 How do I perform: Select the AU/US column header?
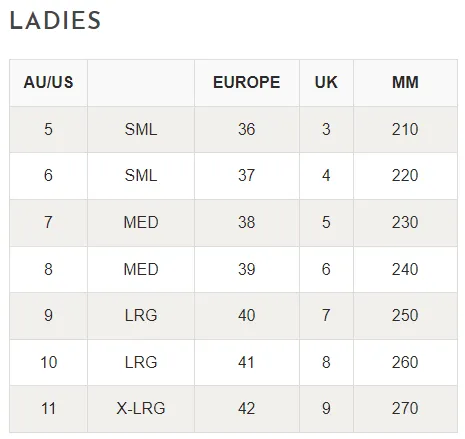(48, 83)
